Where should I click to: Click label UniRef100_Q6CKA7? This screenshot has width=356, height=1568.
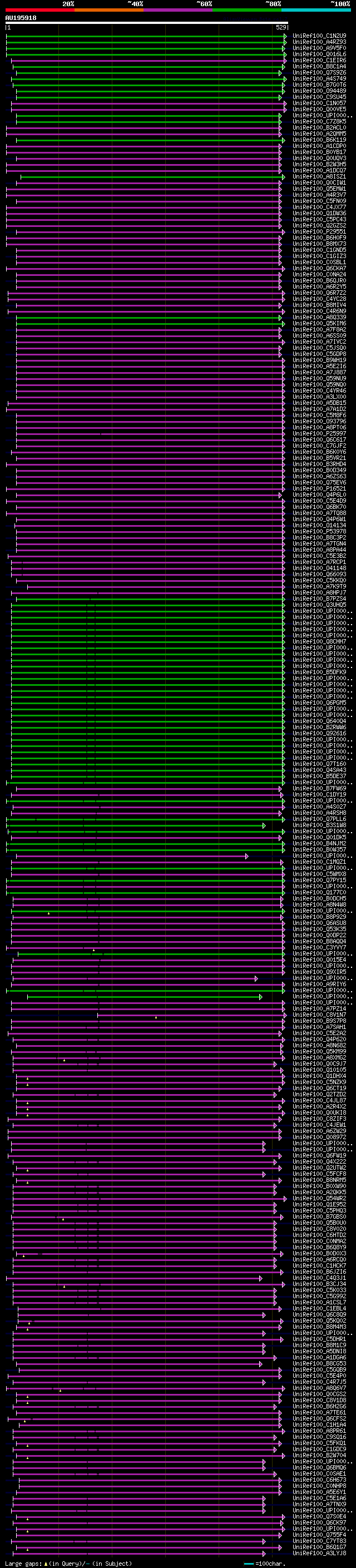click(x=319, y=269)
